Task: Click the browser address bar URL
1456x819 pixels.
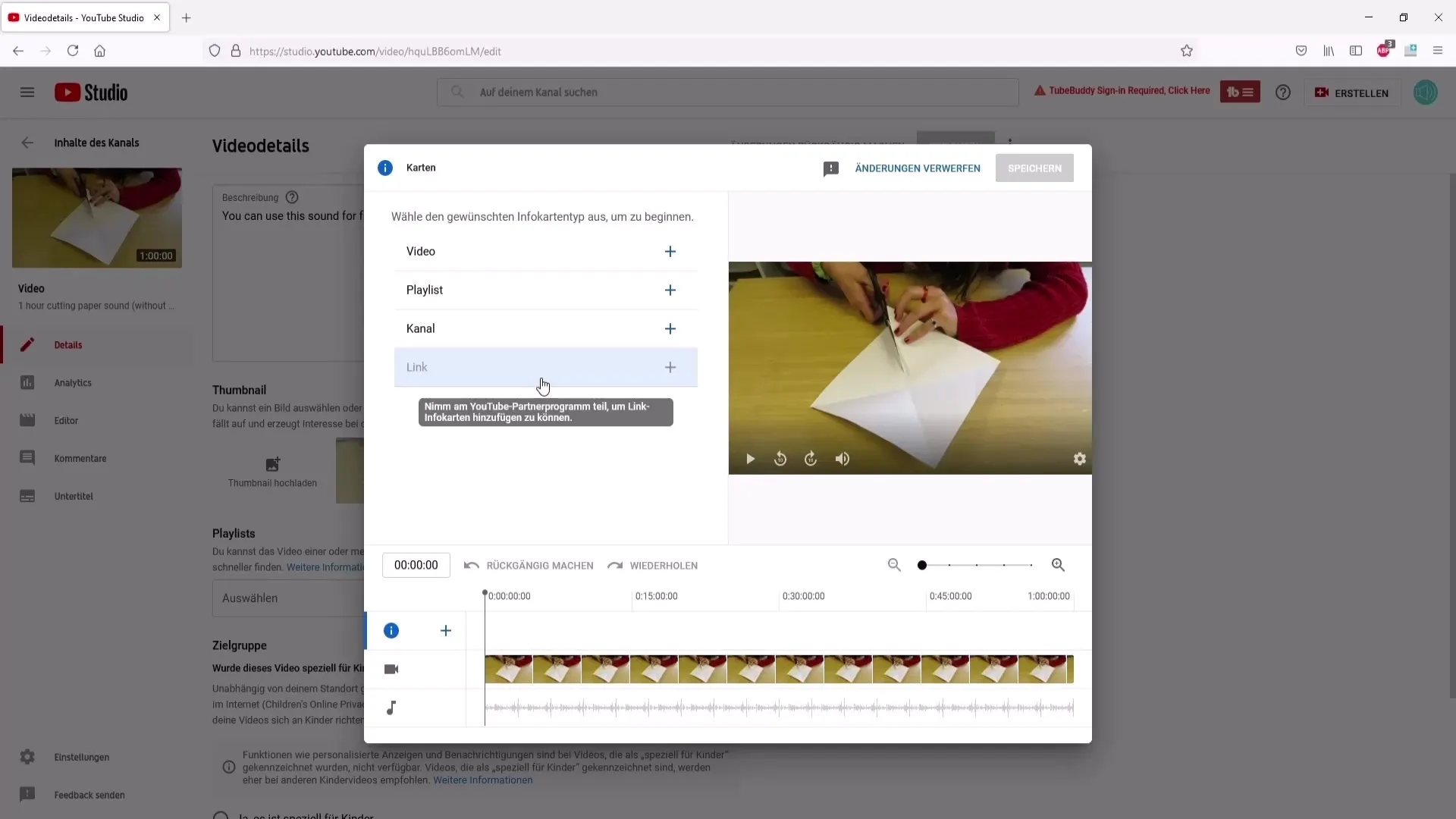Action: tap(375, 52)
